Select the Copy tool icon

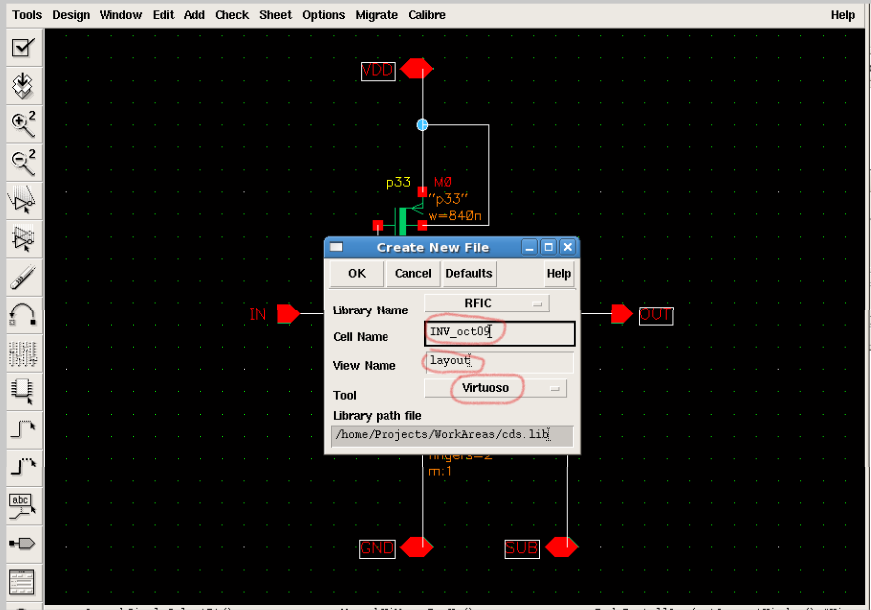pos(23,239)
